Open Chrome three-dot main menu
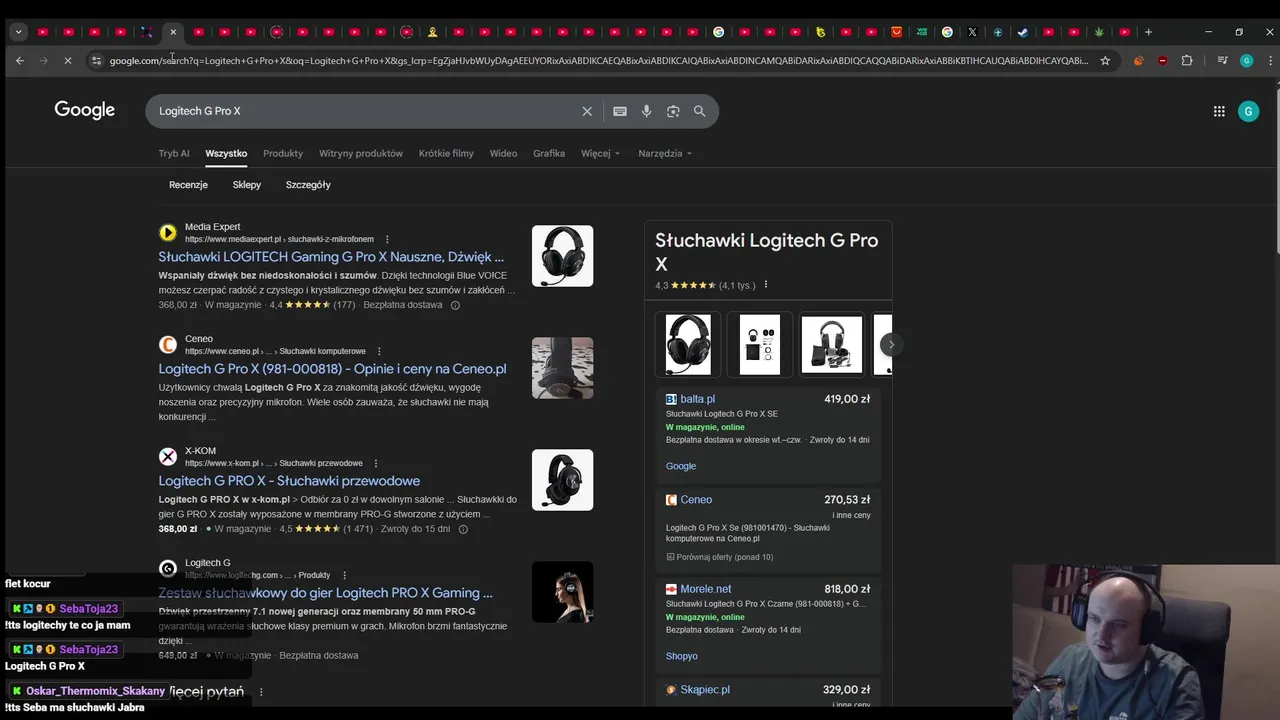The image size is (1280, 720). click(1270, 61)
